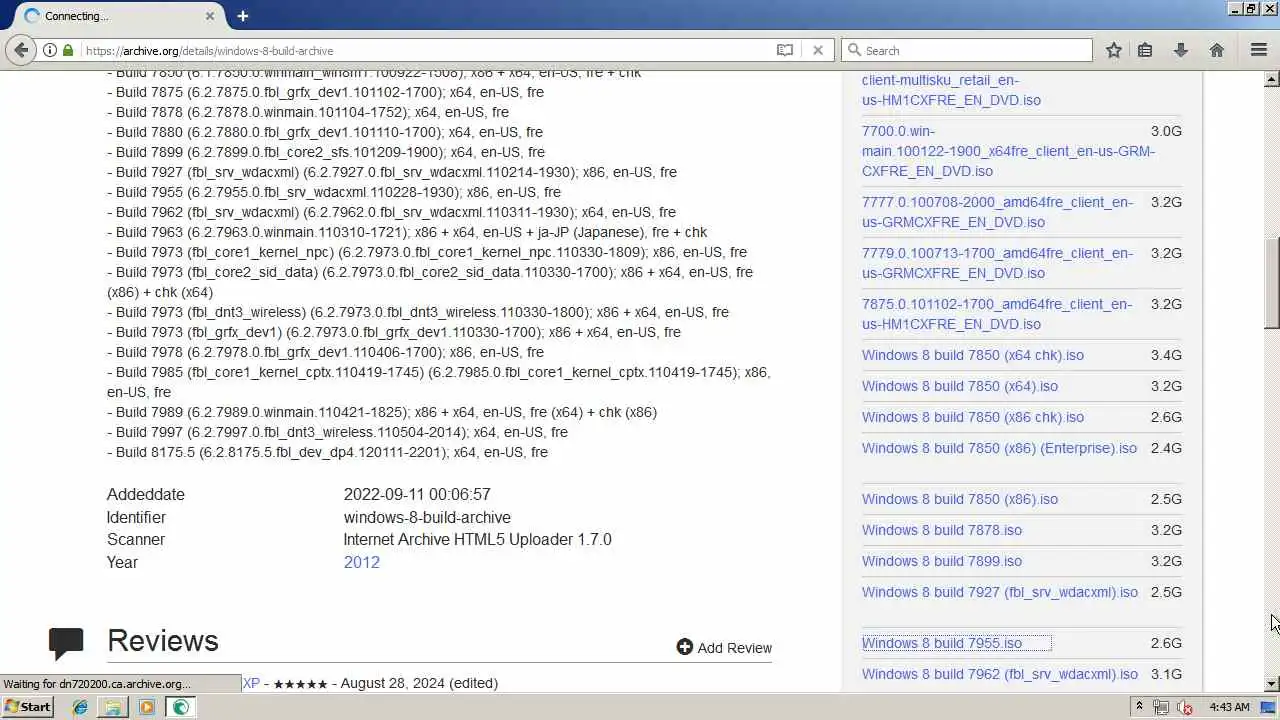Download build 7850 (x86) (Enterprise).iso
The height and width of the screenshot is (720, 1280).
coord(1000,448)
